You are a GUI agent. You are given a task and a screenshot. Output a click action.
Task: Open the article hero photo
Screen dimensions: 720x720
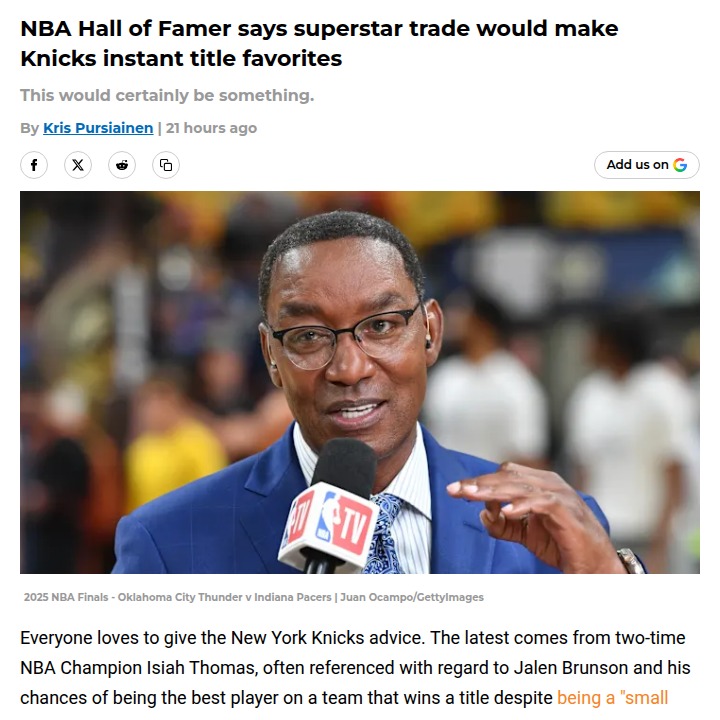(x=360, y=382)
